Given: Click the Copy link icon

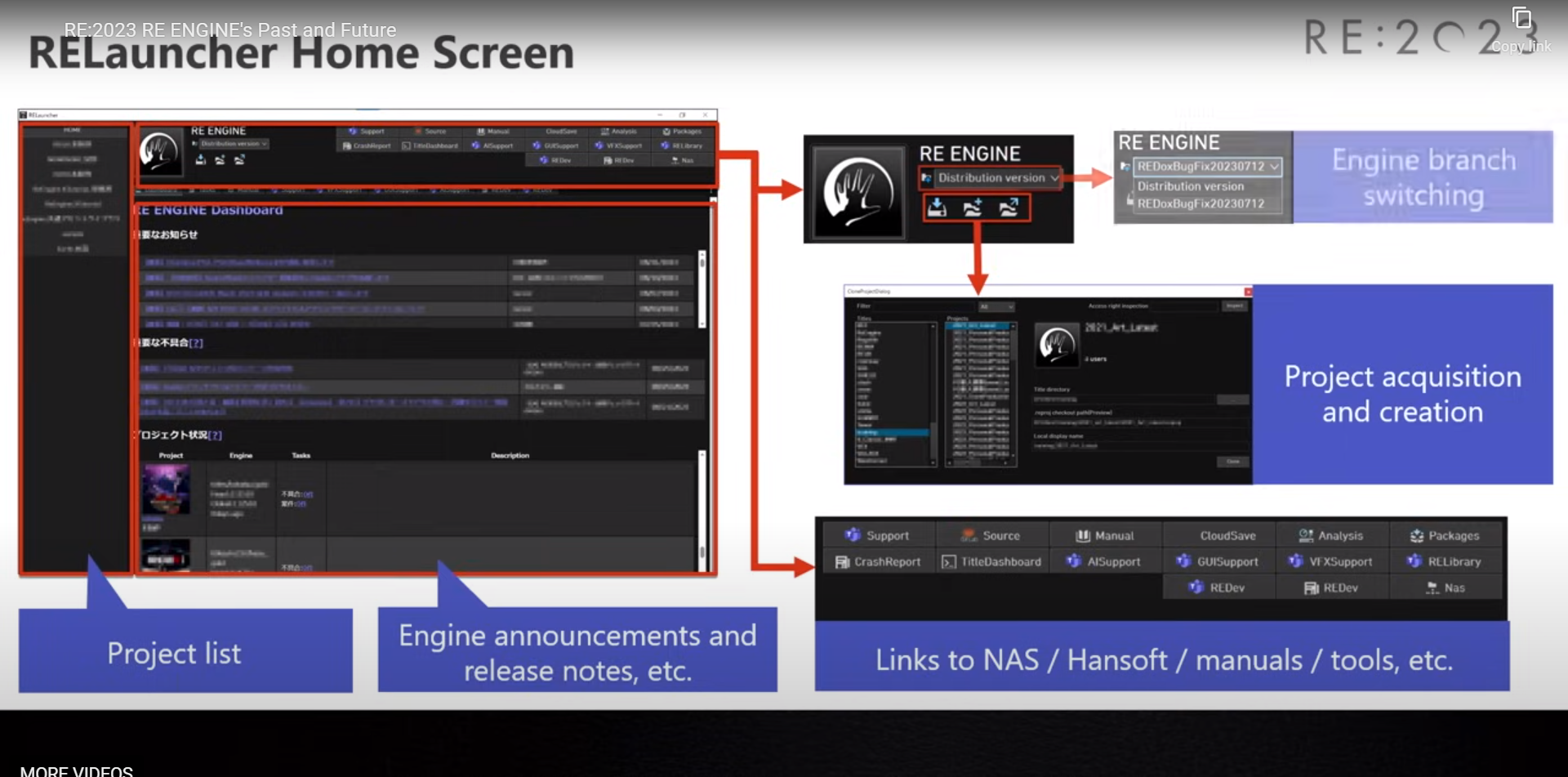Looking at the screenshot, I should point(1521,19).
